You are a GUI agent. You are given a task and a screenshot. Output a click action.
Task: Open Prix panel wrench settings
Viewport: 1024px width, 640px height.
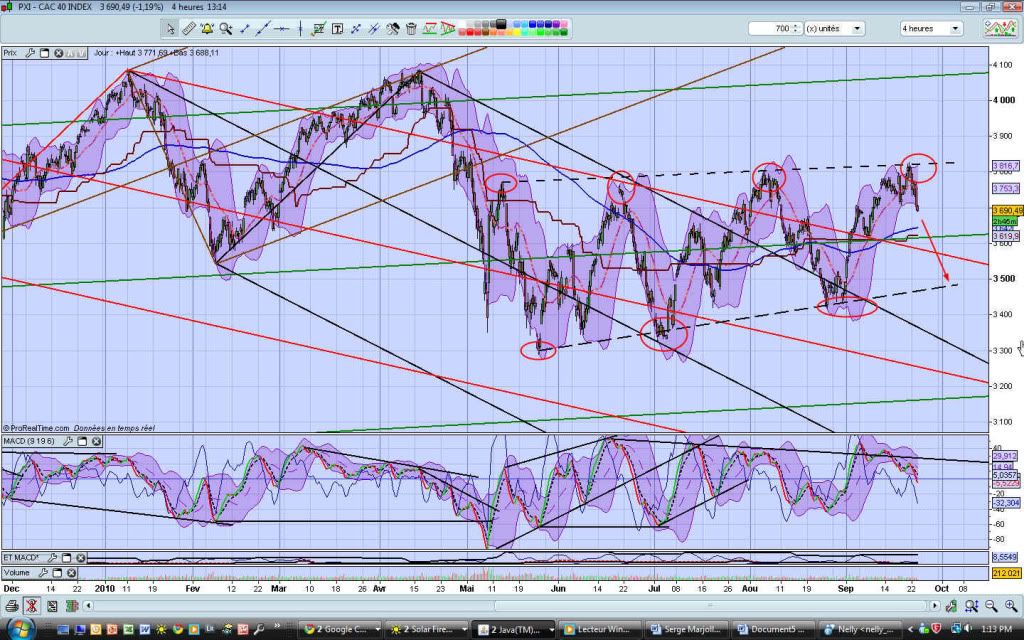click(31, 53)
